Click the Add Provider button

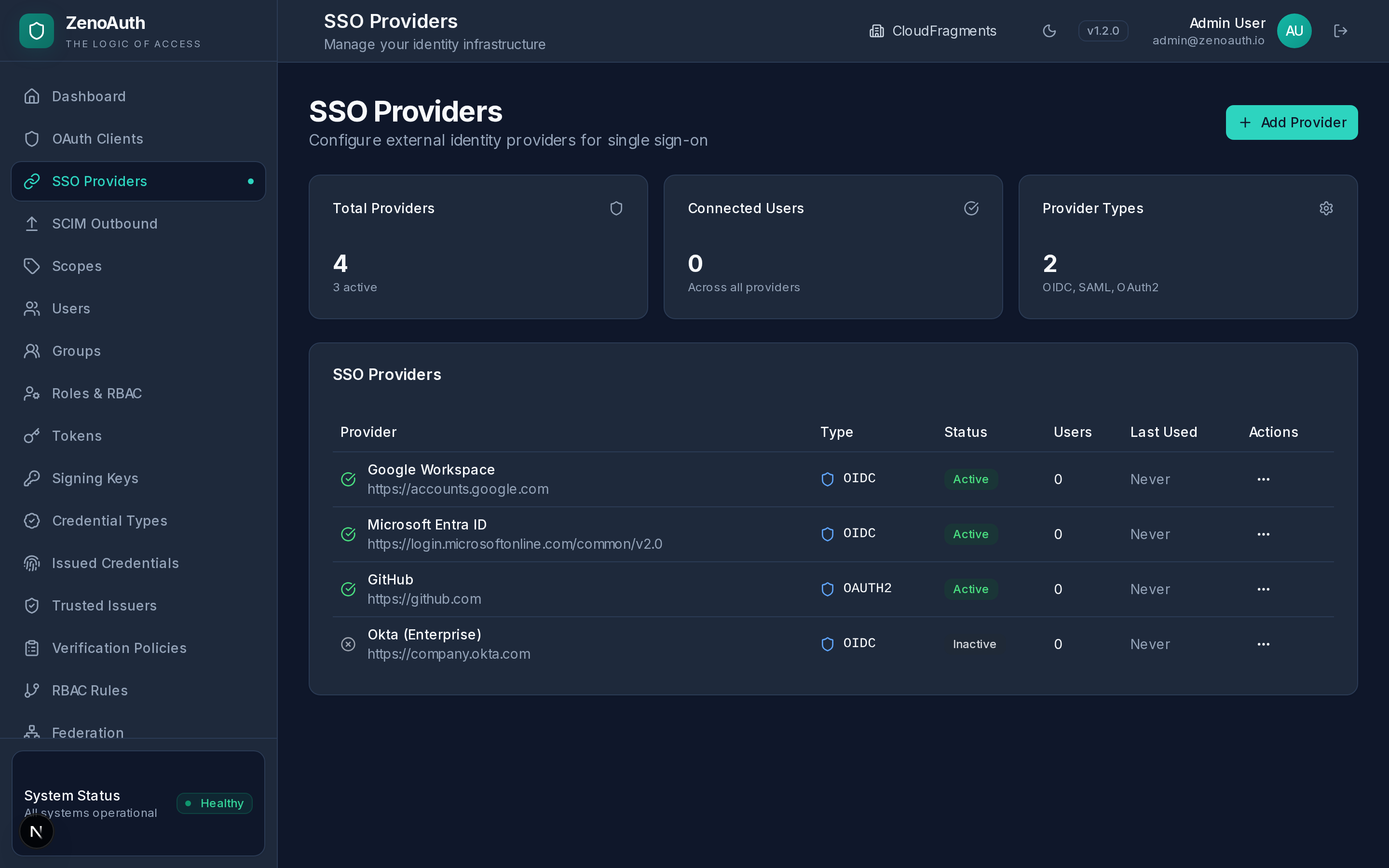click(x=1292, y=122)
